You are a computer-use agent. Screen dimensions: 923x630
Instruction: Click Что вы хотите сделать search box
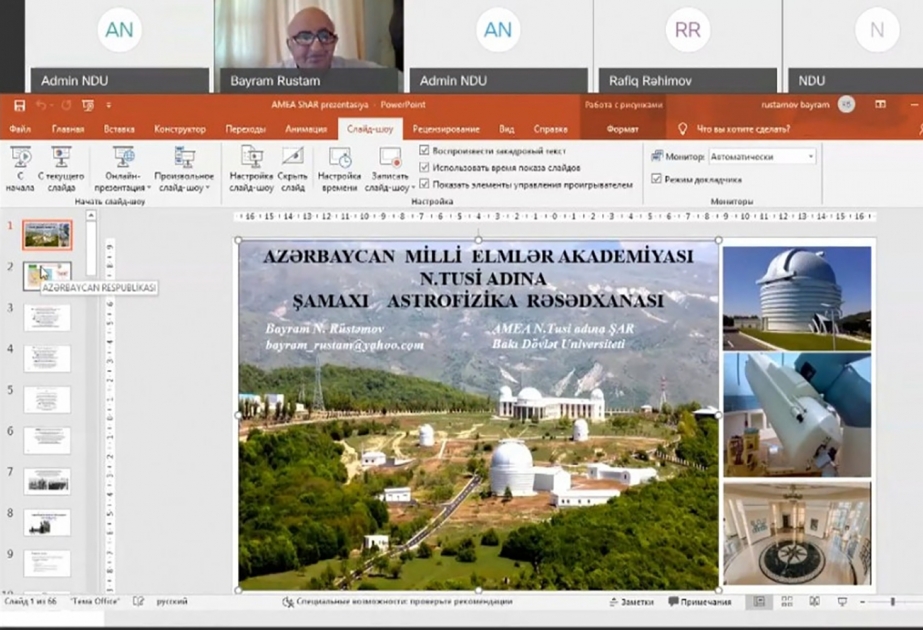[x=743, y=129]
